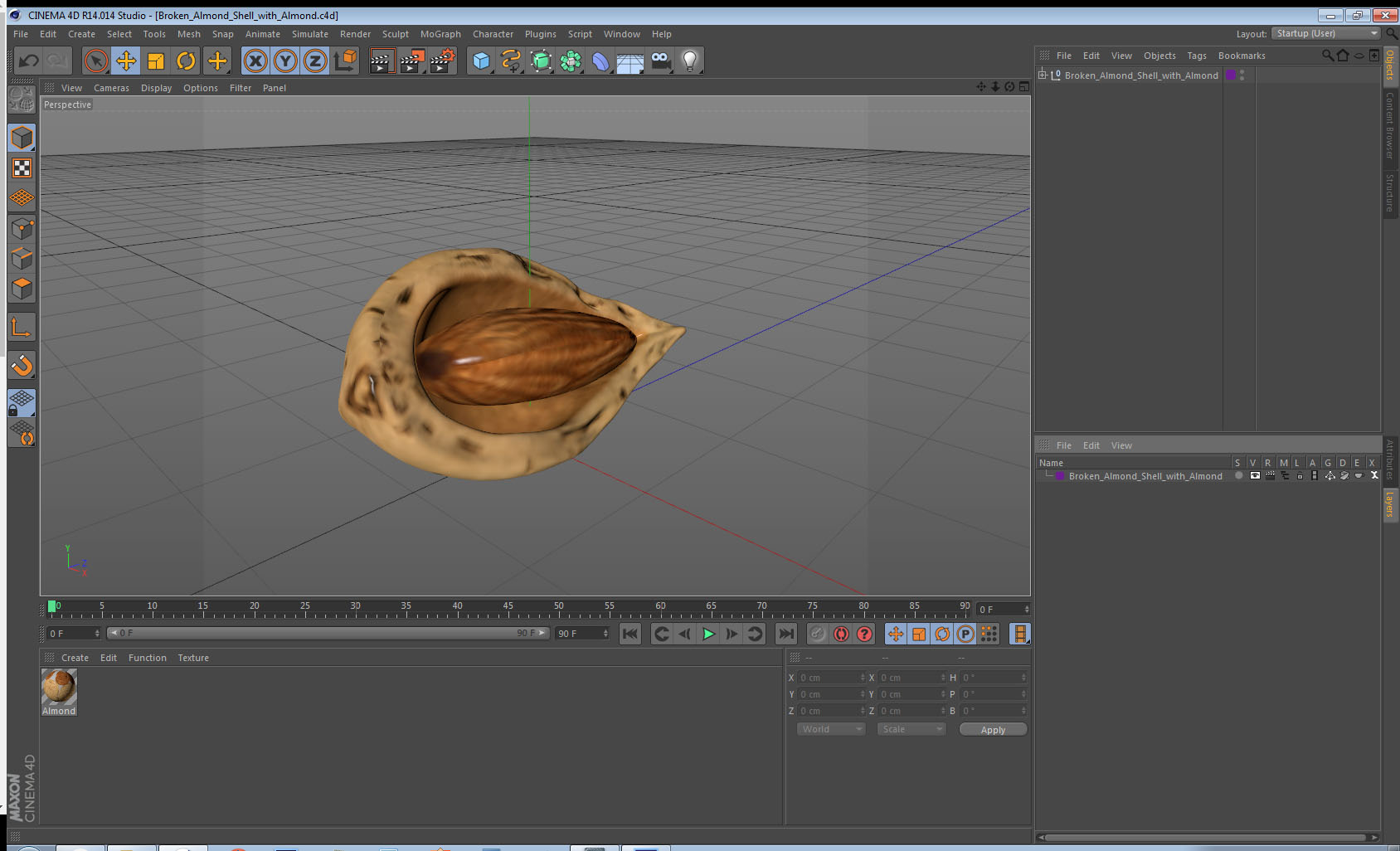The width and height of the screenshot is (1400, 851).
Task: Open the File menu in main menu bar
Action: click(21, 34)
